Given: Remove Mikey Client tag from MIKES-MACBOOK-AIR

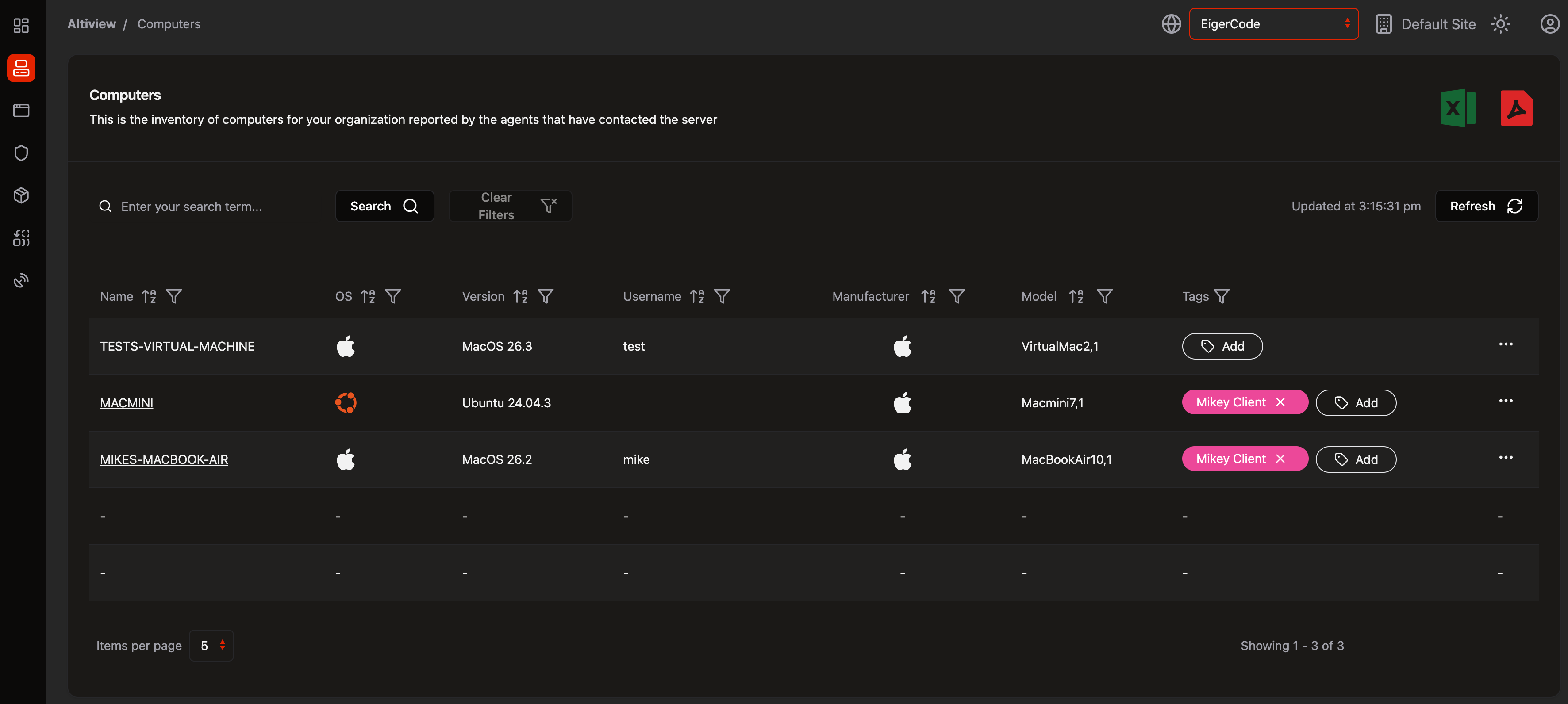Looking at the screenshot, I should (1281, 459).
